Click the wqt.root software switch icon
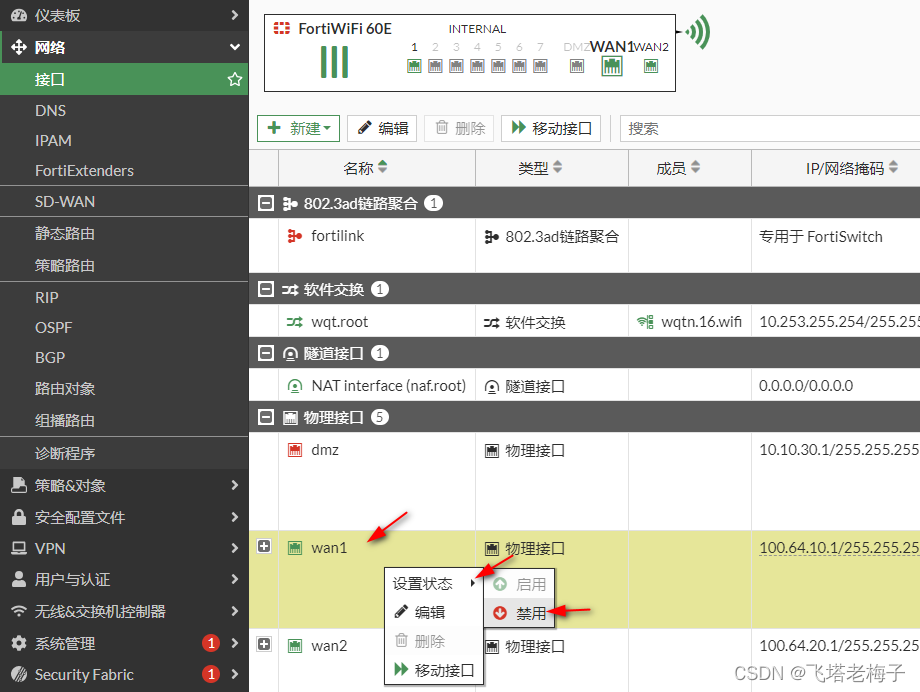The height and width of the screenshot is (692, 920). coord(295,322)
